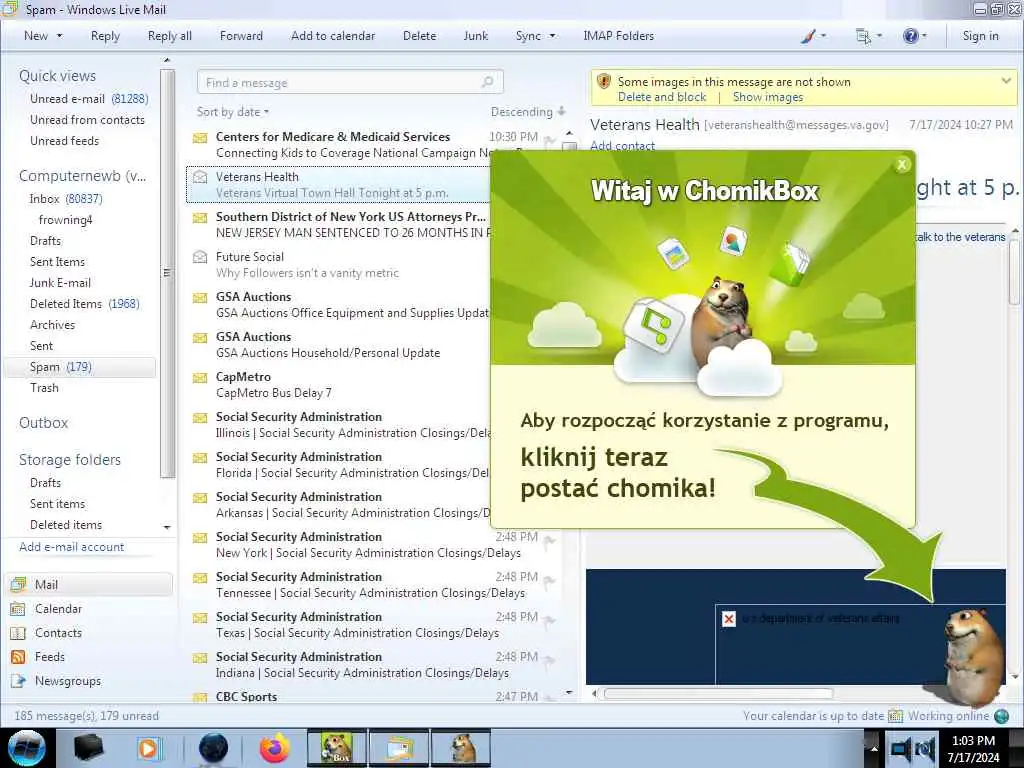
Task: Flag the Indiana Social Security message
Action: 549,660
